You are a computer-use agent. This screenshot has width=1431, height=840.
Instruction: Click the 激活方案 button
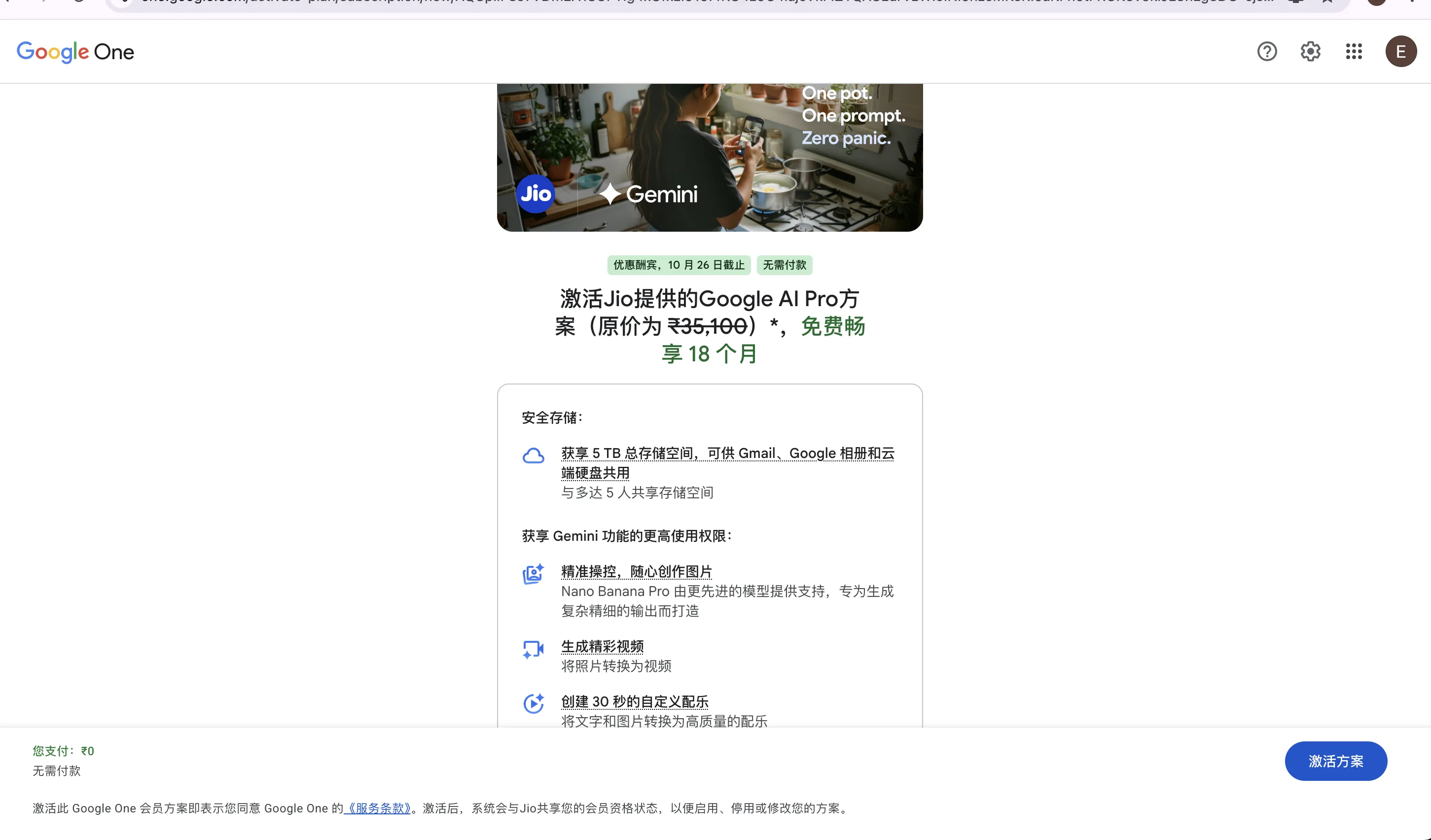(x=1336, y=761)
